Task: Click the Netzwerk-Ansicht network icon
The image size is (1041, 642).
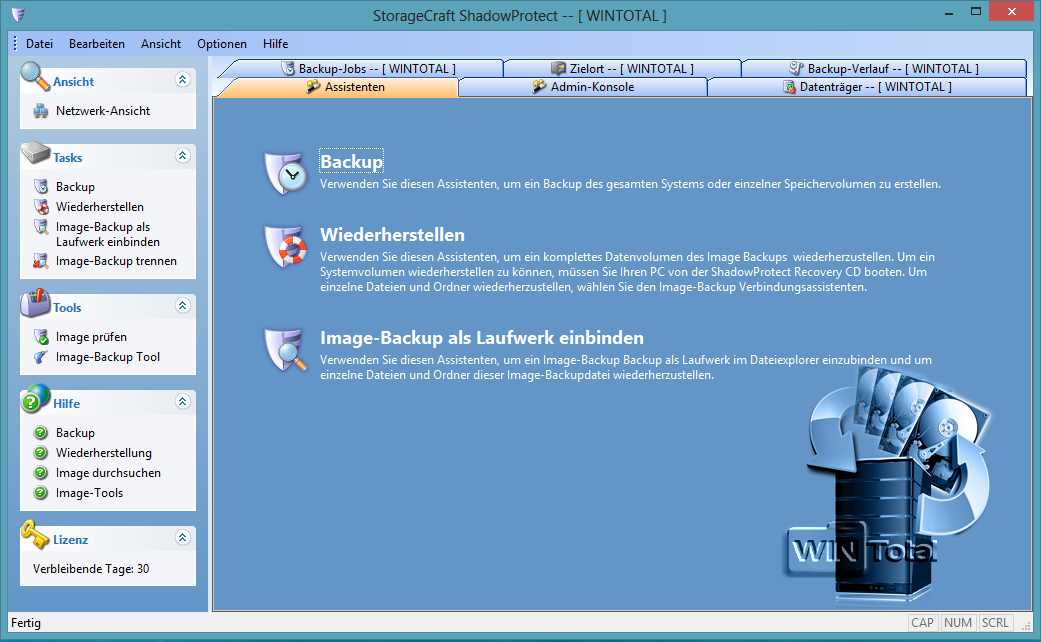Action: 41,111
